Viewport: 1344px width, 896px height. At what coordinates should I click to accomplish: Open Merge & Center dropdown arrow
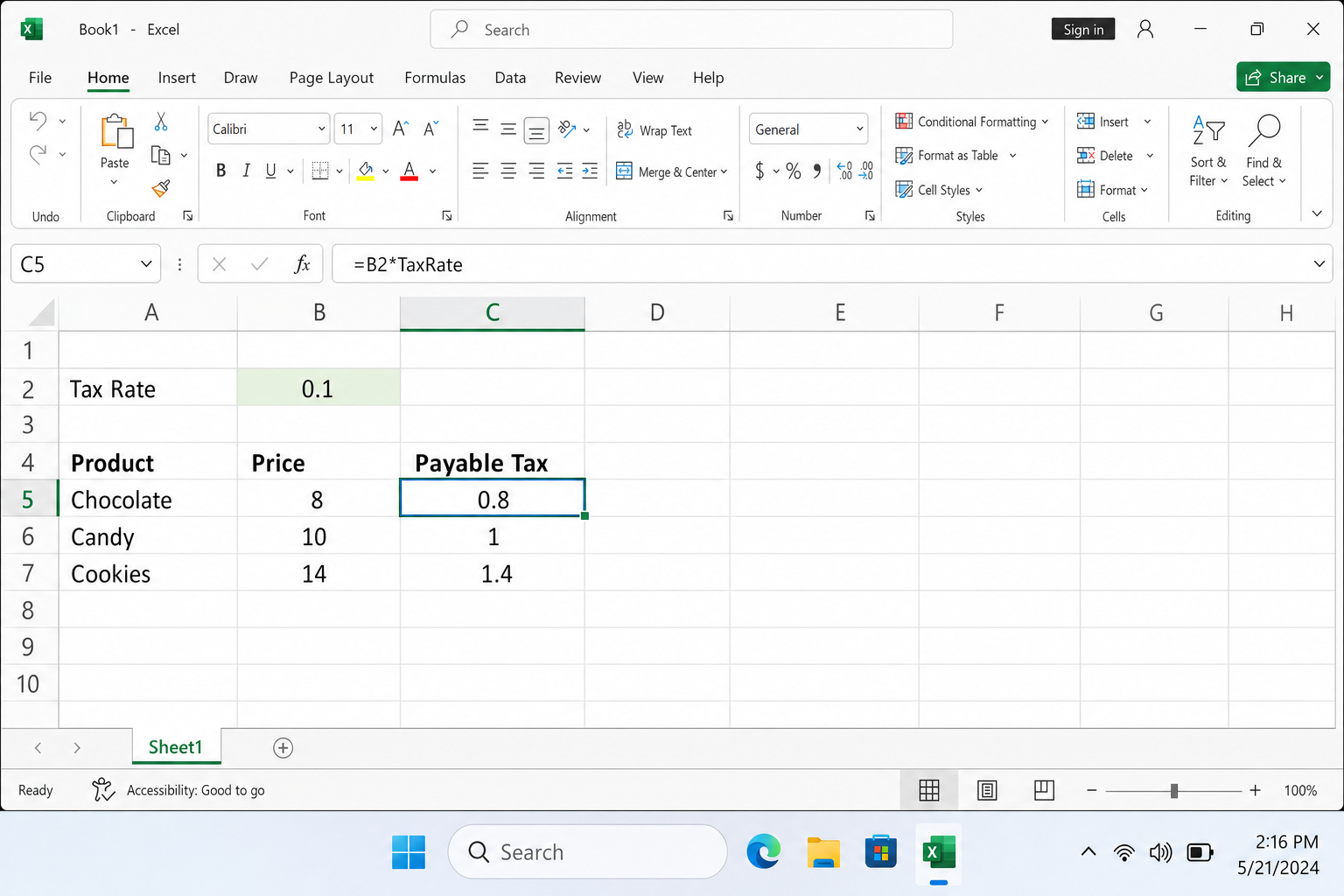coord(724,171)
